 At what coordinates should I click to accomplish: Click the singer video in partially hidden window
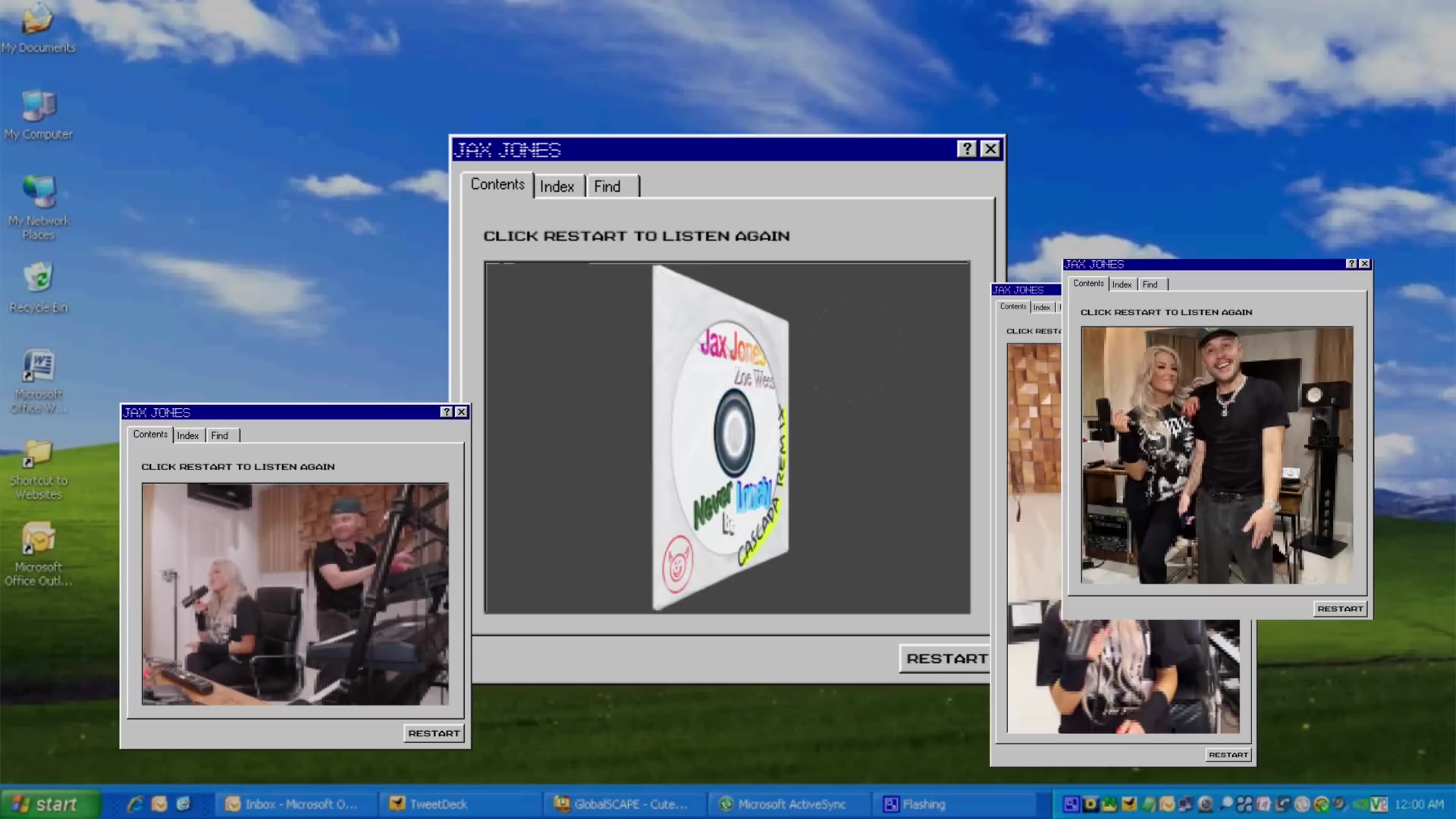[x=1122, y=675]
